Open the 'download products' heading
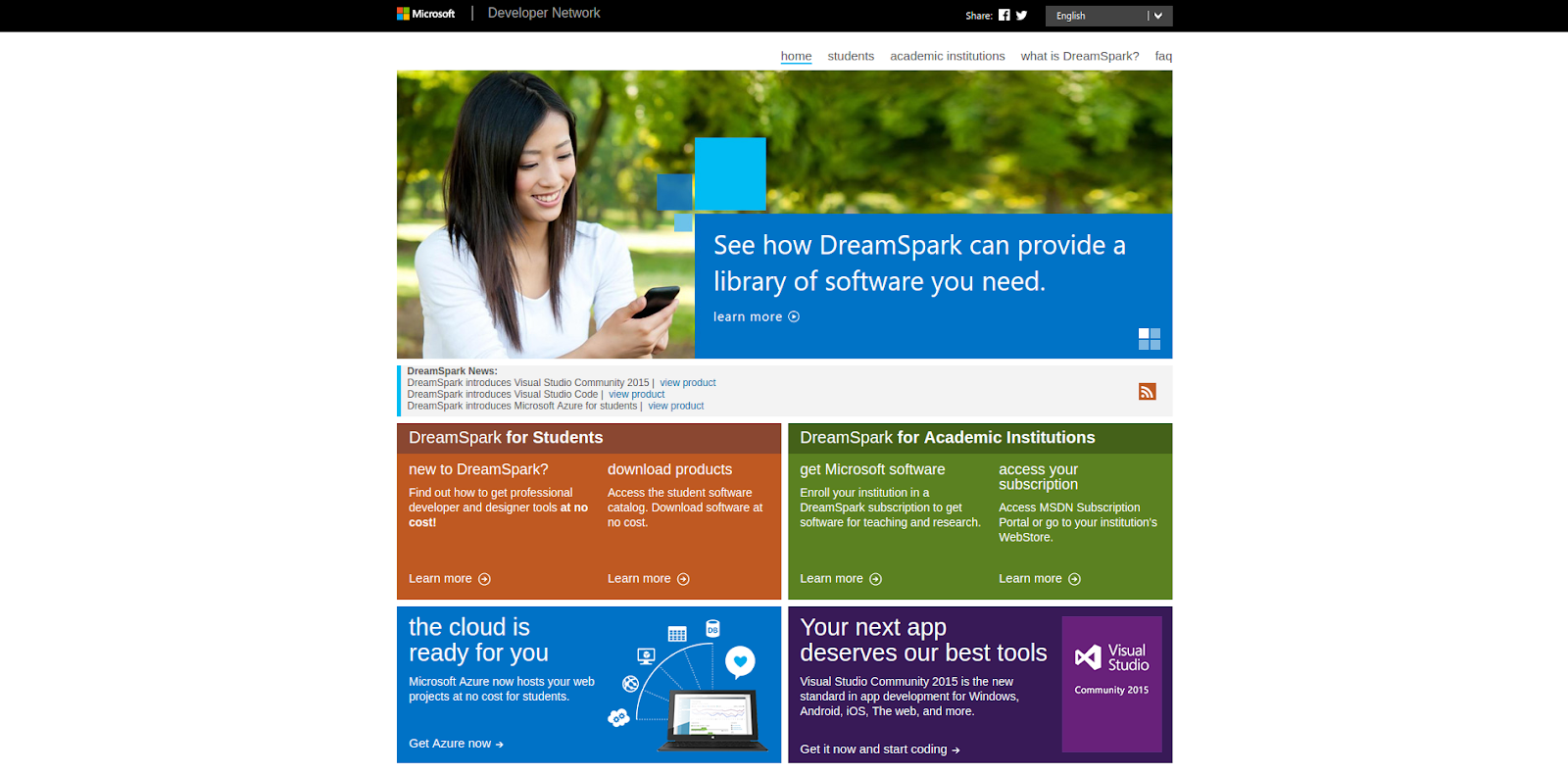 669,469
